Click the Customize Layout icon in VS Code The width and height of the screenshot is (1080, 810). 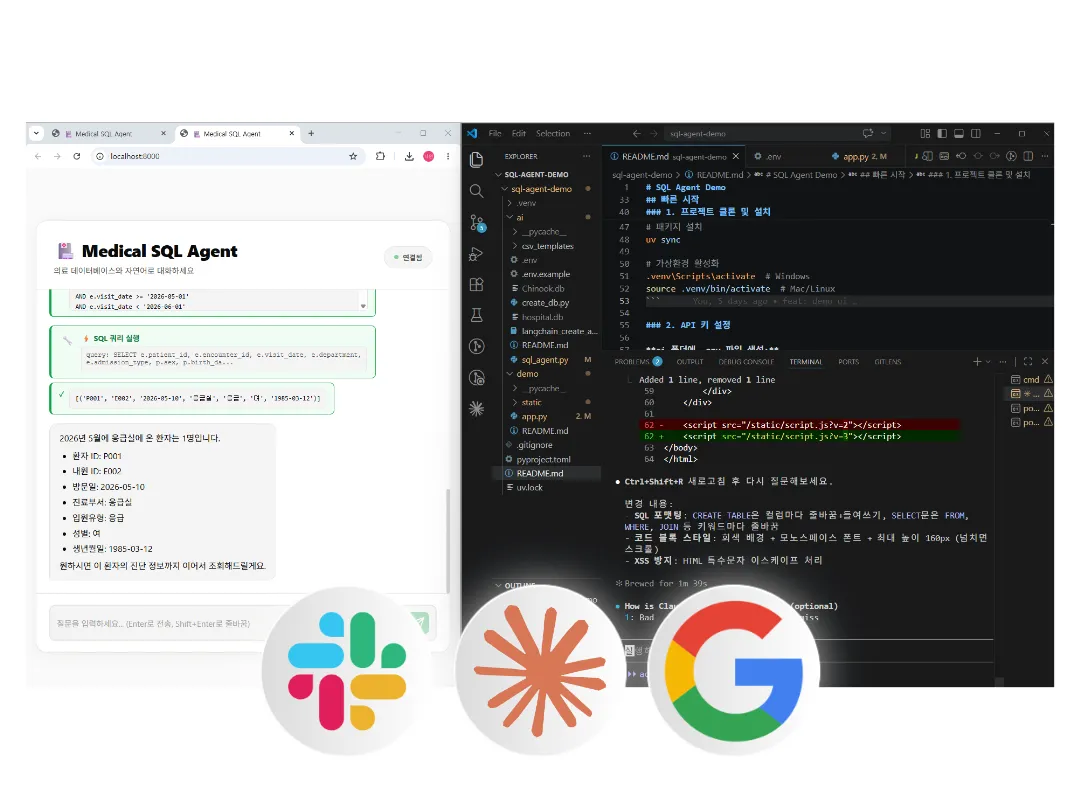(x=925, y=133)
